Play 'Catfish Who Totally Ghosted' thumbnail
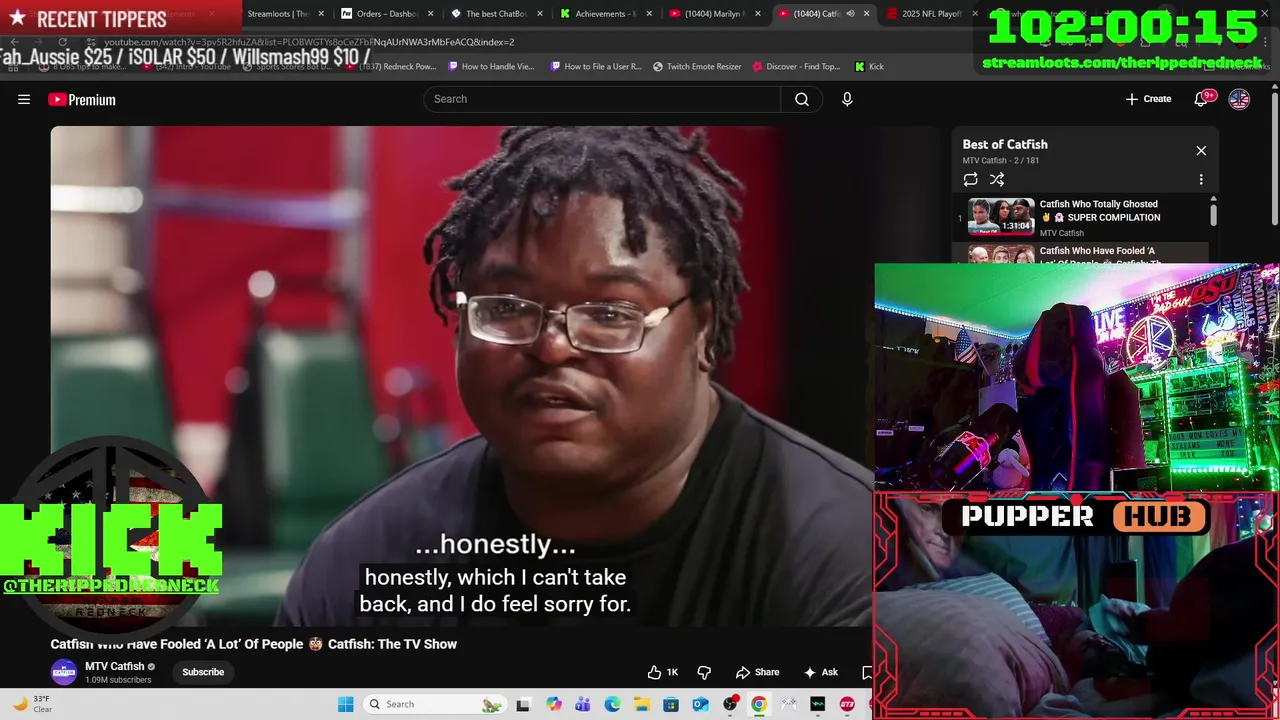1280x720 pixels. pos(1001,217)
